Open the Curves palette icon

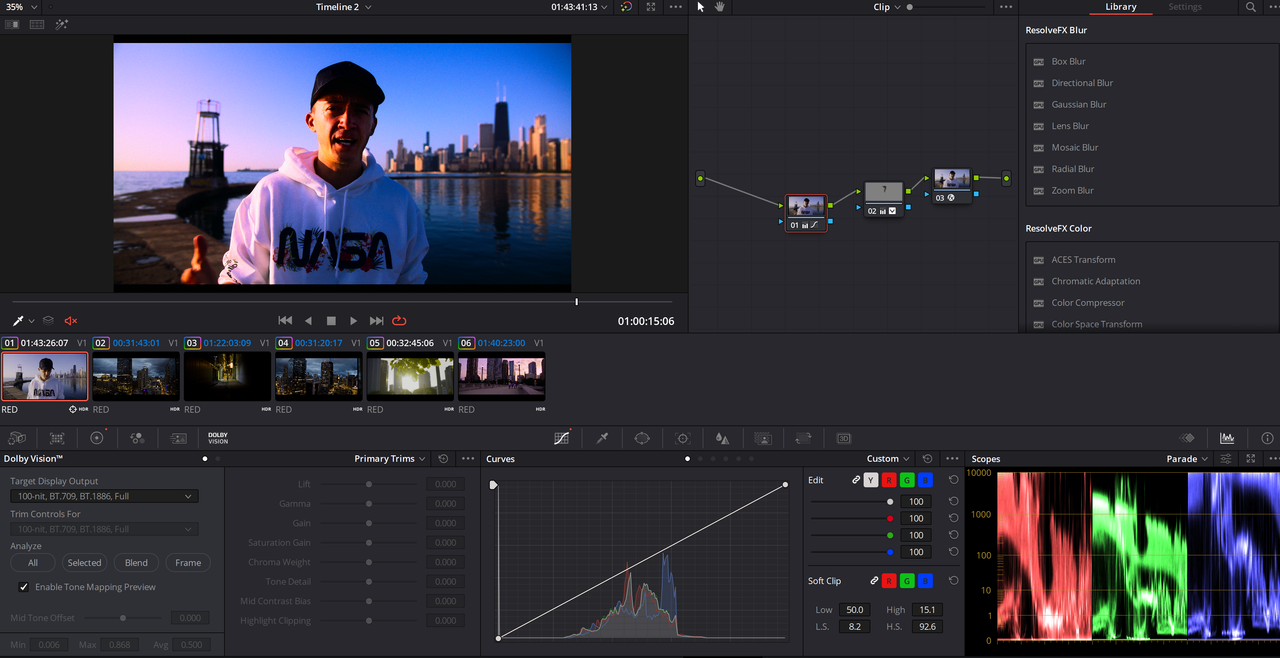[x=562, y=438]
